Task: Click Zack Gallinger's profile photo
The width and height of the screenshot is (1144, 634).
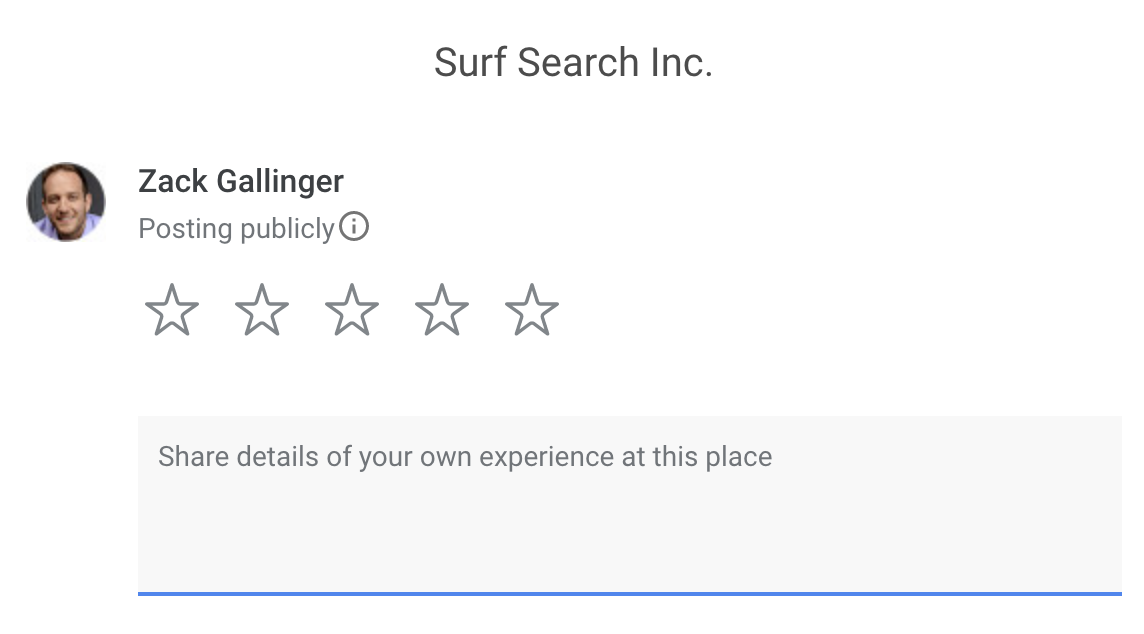Action: coord(66,201)
